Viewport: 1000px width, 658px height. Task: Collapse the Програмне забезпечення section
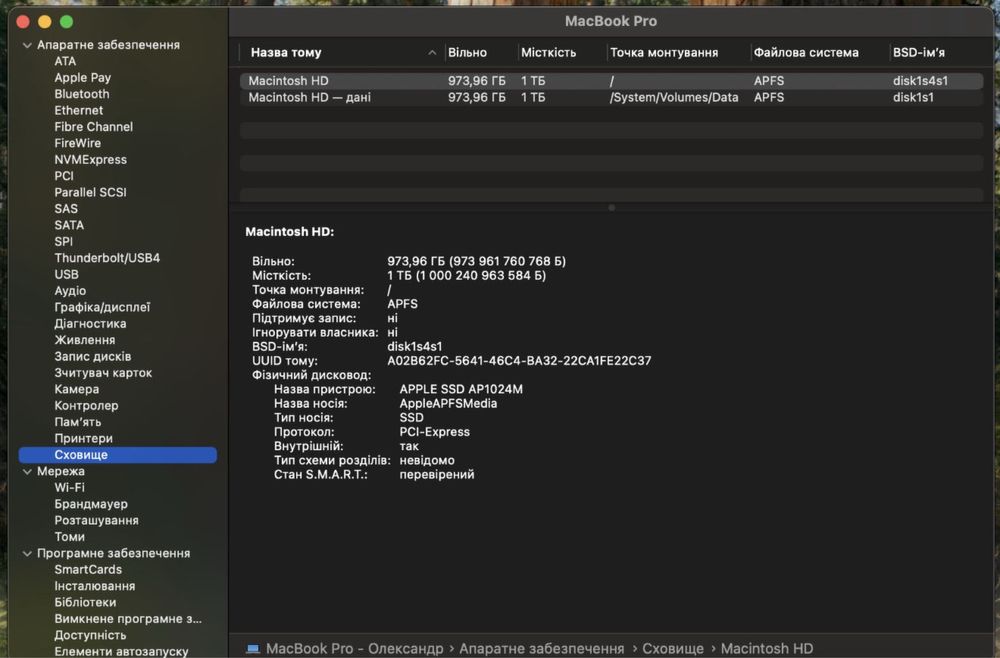[x=27, y=553]
